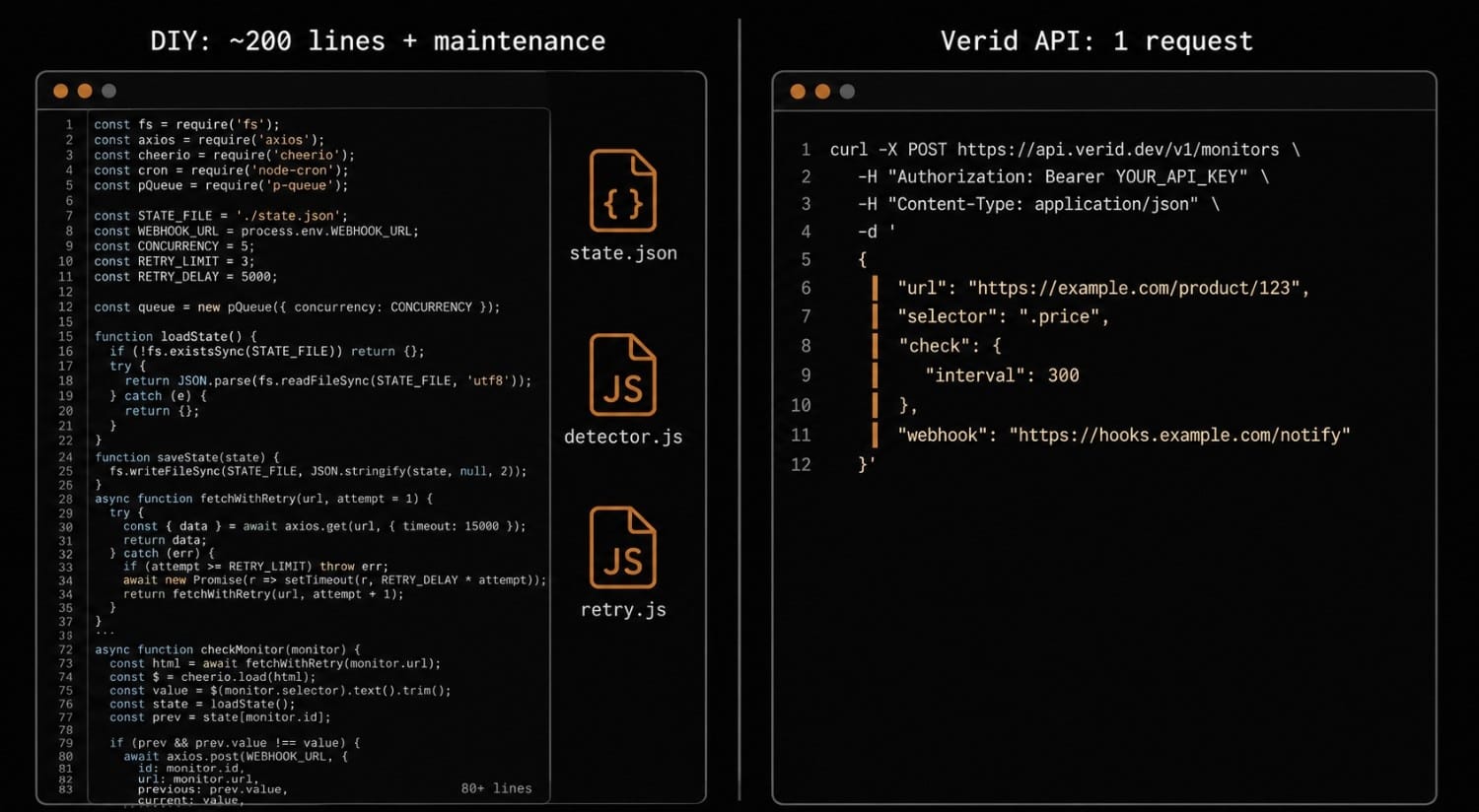This screenshot has height=812, width=1479.
Task: Click the 'DIY: ~200 lines + maintenance' heading
Action: tap(378, 40)
